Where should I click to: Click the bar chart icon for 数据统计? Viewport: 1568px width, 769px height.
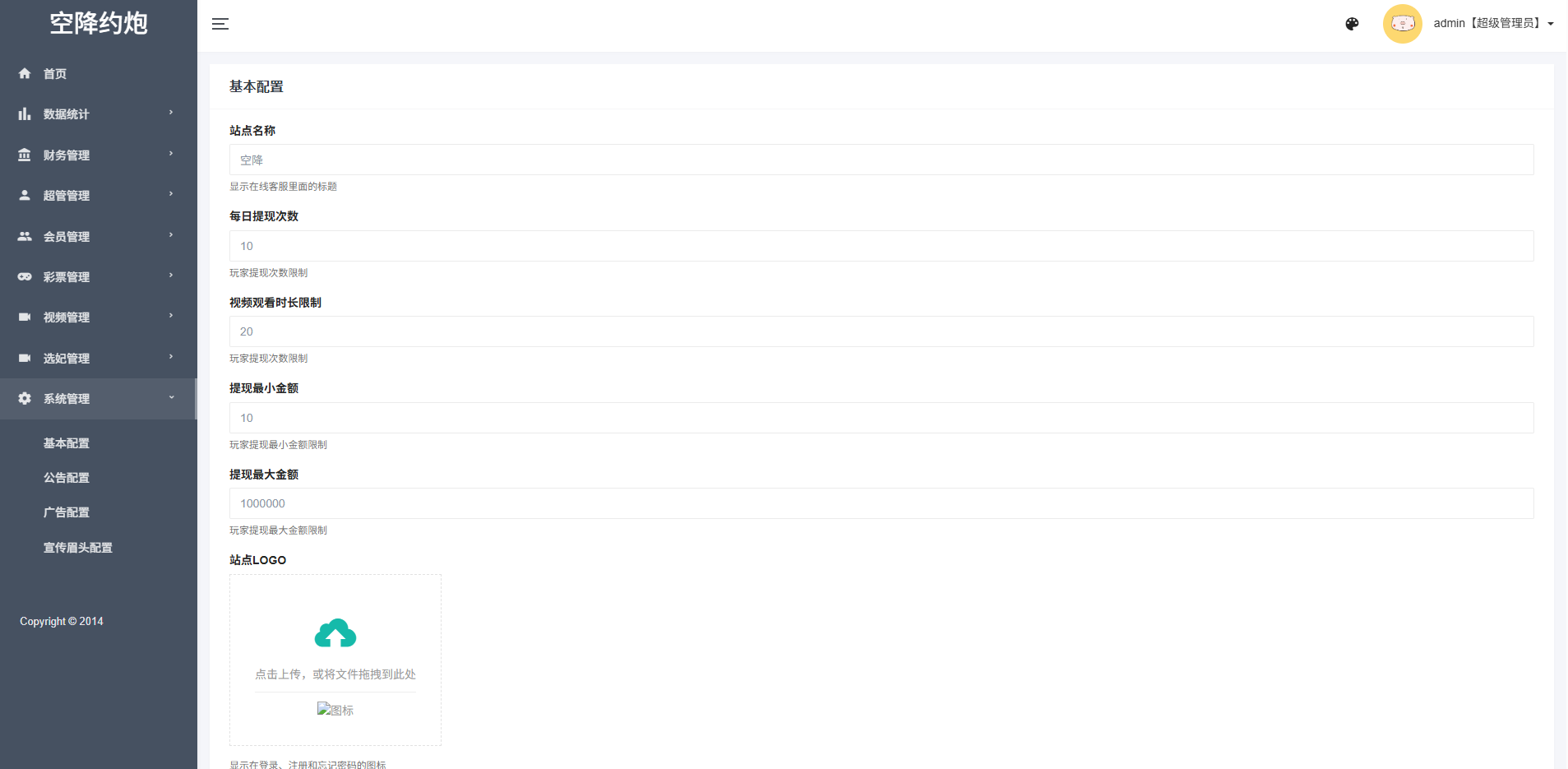tap(25, 113)
